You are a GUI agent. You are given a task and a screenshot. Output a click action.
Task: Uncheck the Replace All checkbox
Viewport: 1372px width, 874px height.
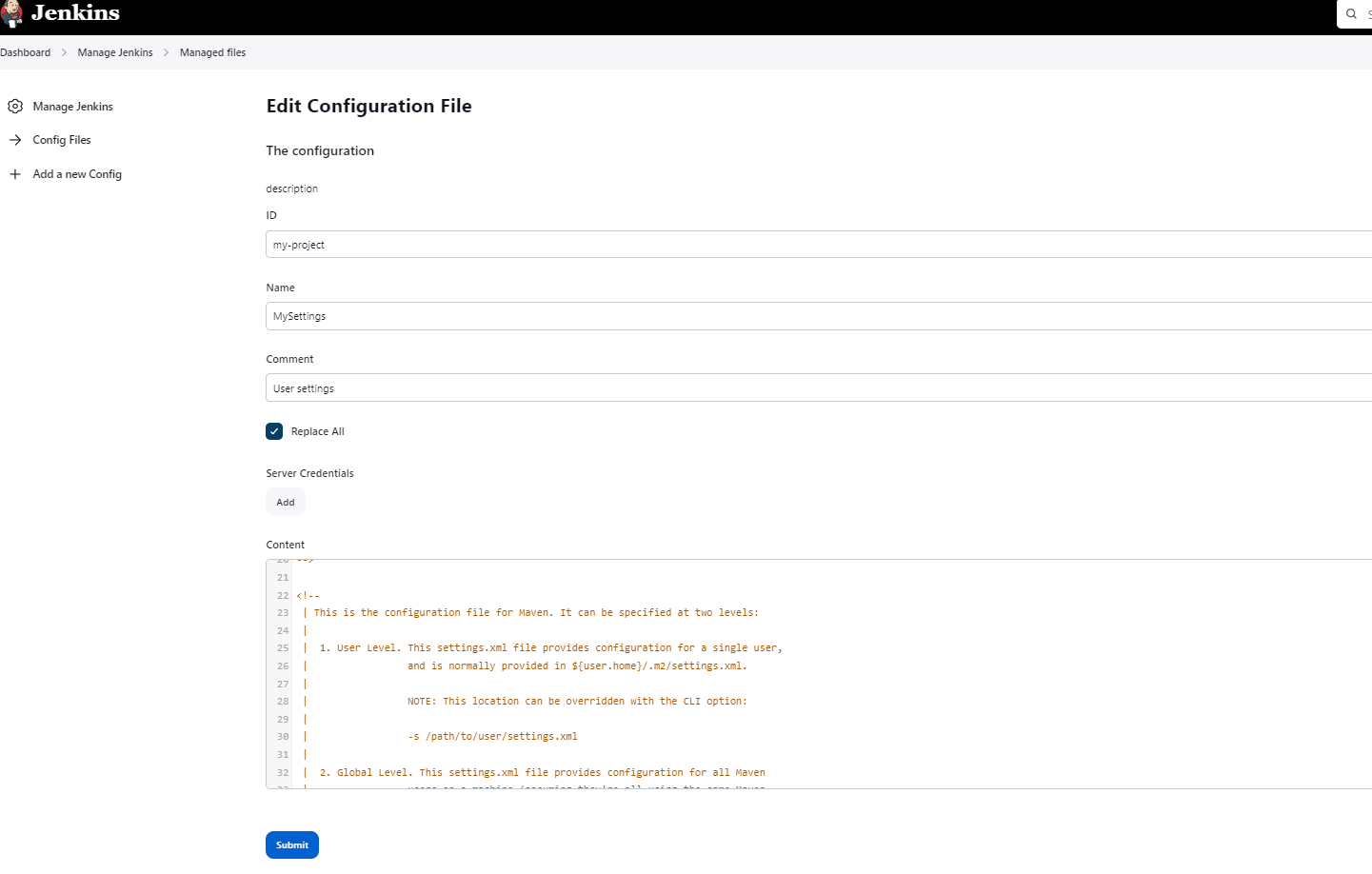274,431
